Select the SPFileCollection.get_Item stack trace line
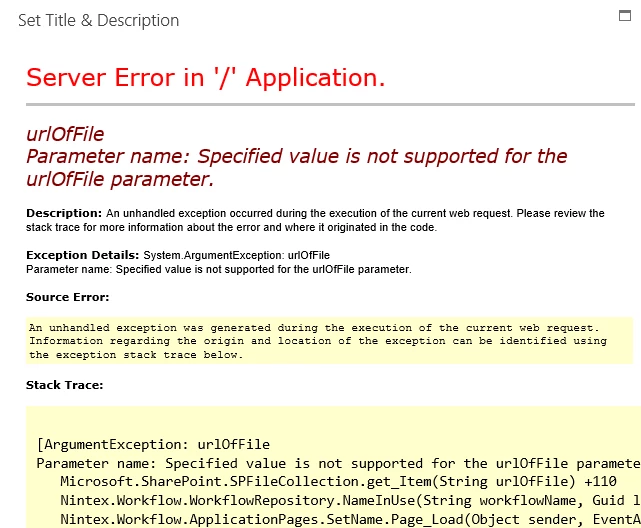 click(x=338, y=481)
